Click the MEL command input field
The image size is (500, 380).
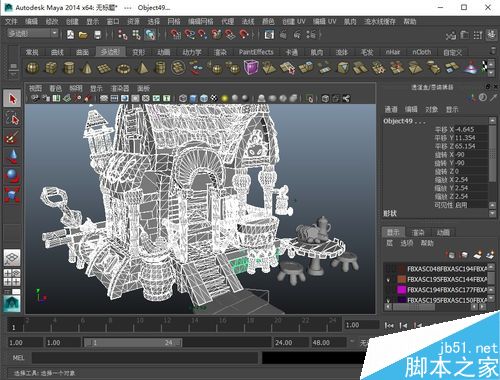[145, 358]
